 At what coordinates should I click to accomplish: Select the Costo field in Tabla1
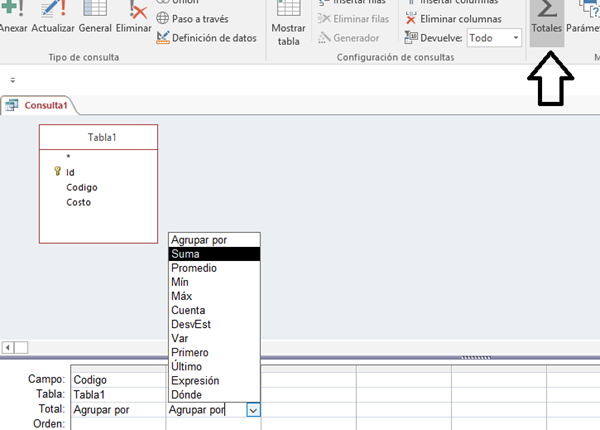click(79, 202)
